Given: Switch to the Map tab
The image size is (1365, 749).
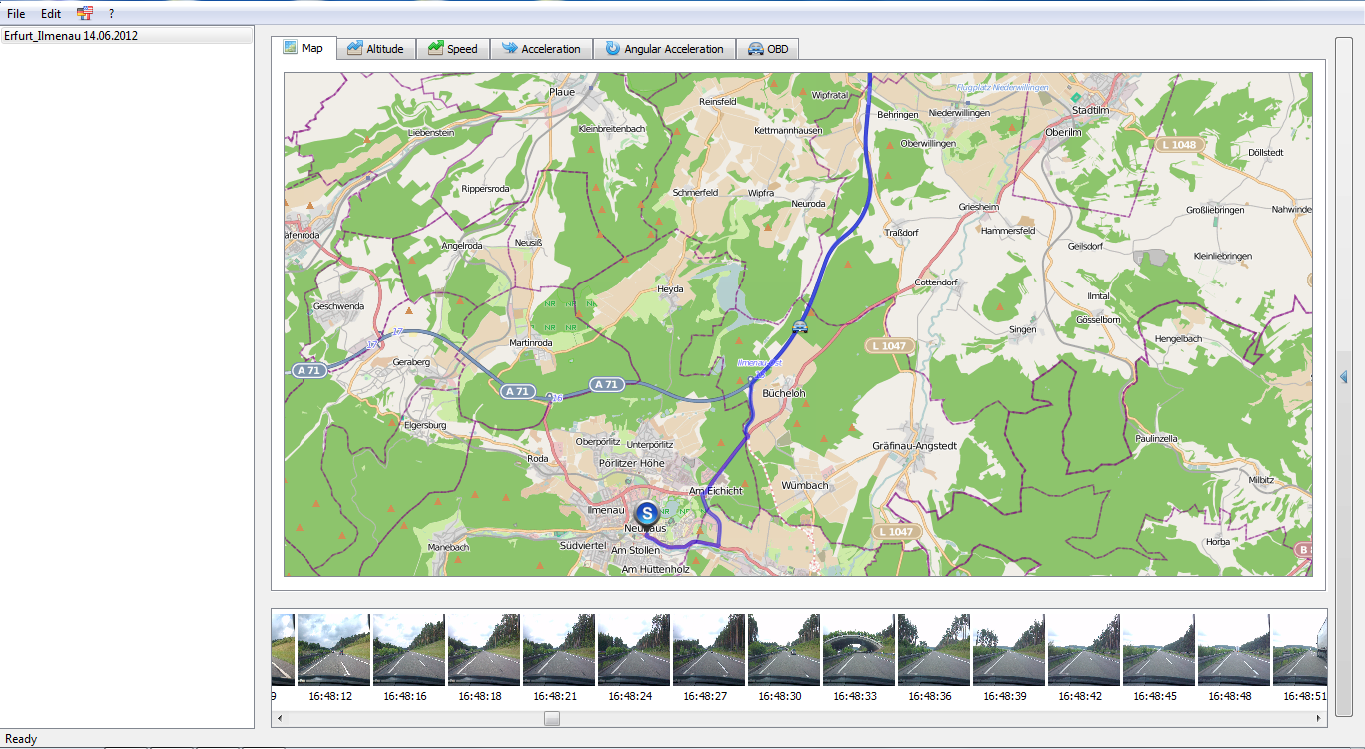Looking at the screenshot, I should point(303,48).
